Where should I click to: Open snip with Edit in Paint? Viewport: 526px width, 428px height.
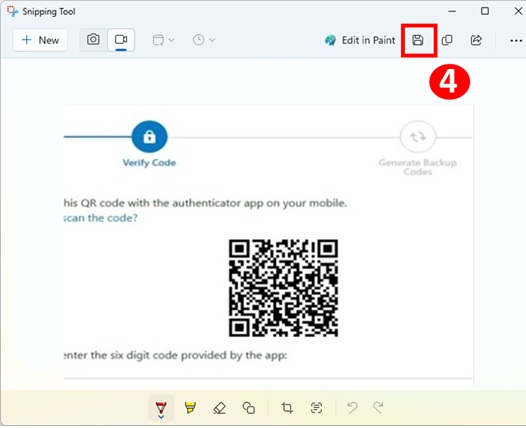click(x=360, y=40)
